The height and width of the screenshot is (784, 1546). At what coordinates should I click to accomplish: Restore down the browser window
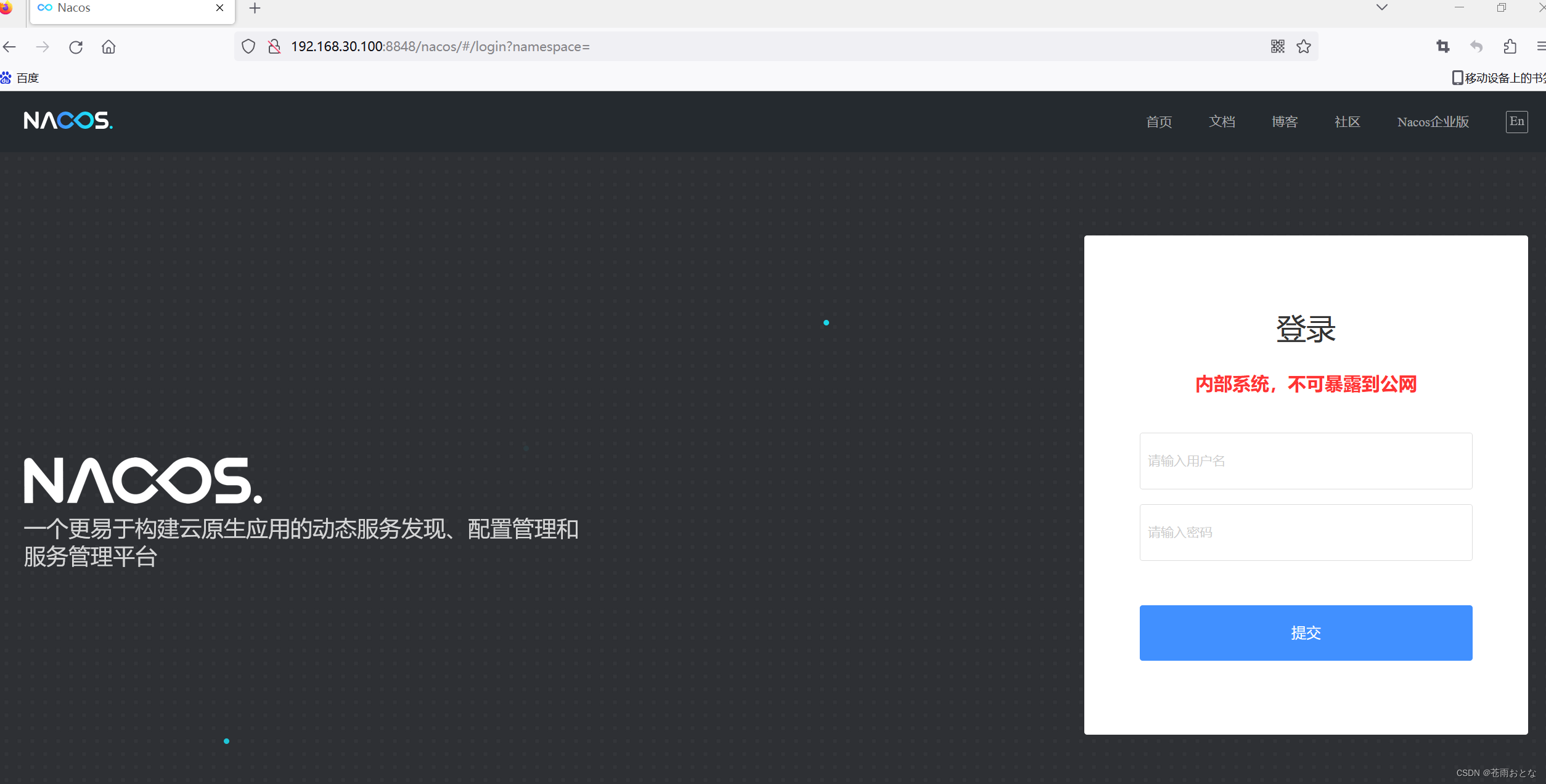tap(1502, 7)
